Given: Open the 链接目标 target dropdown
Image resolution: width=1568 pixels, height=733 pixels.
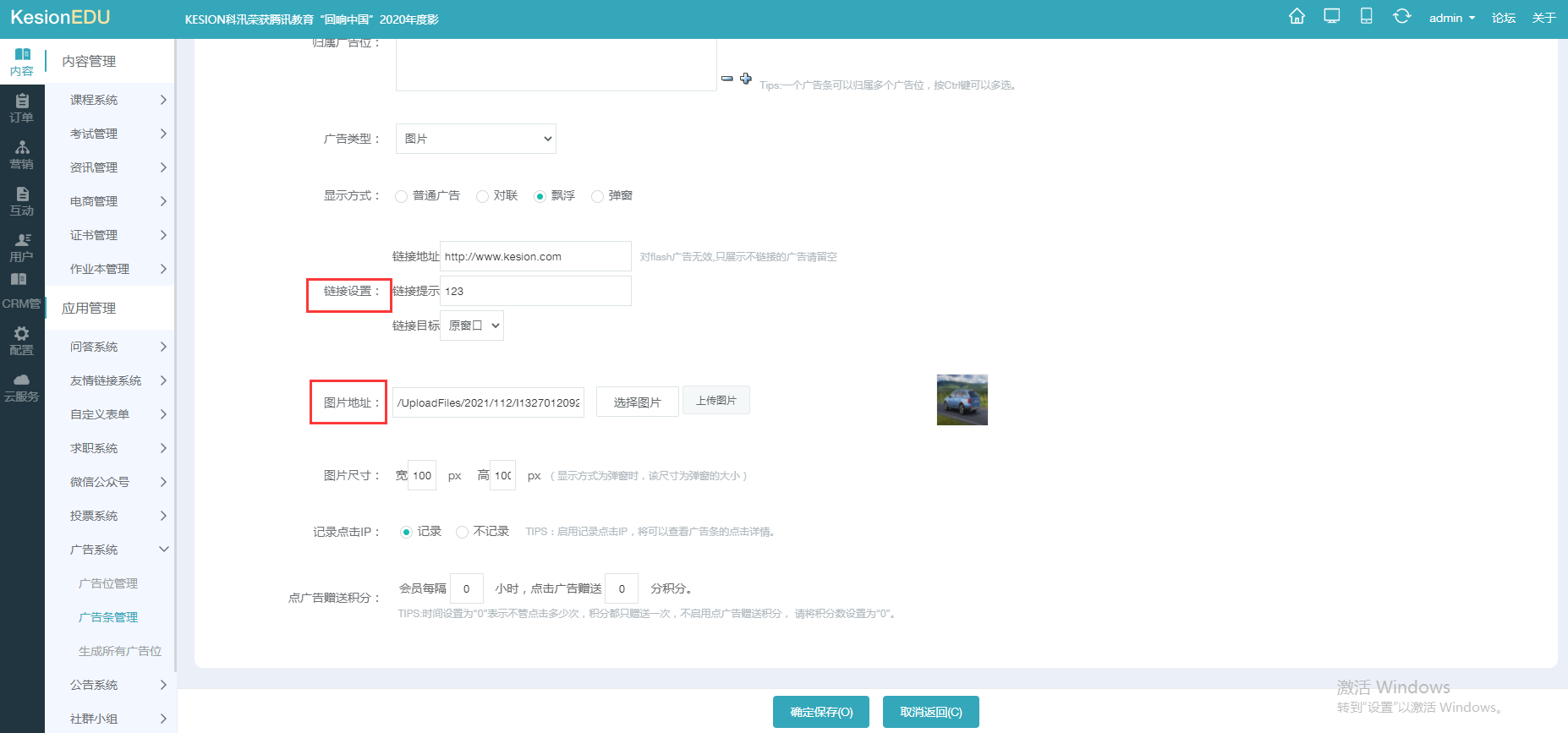Looking at the screenshot, I should (x=472, y=325).
